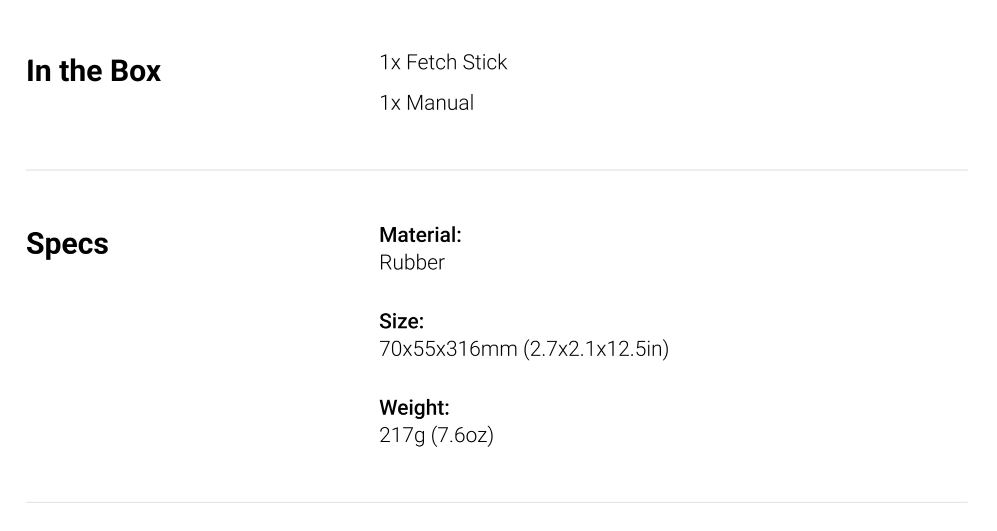Click the word "Box" in the first heading

(x=135, y=71)
